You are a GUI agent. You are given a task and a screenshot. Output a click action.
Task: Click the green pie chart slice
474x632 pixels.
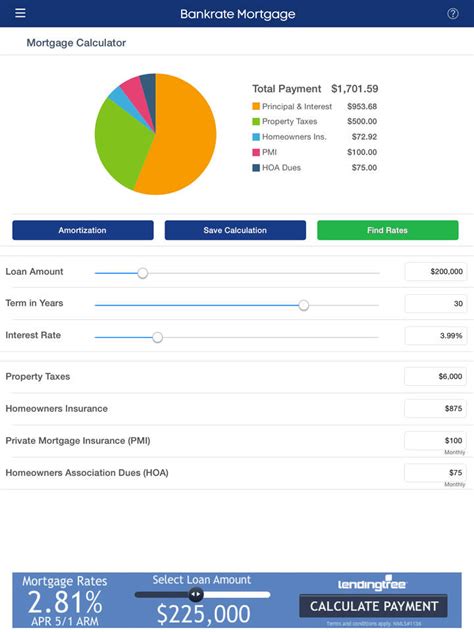coord(121,145)
